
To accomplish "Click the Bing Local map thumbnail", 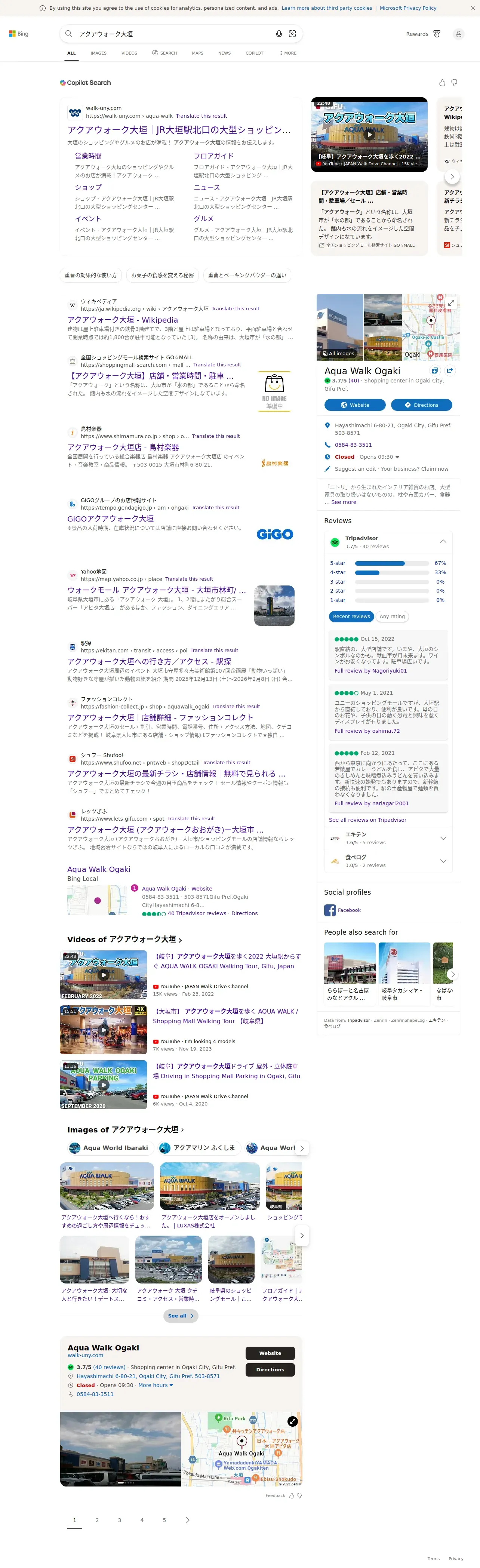I will pos(97,900).
